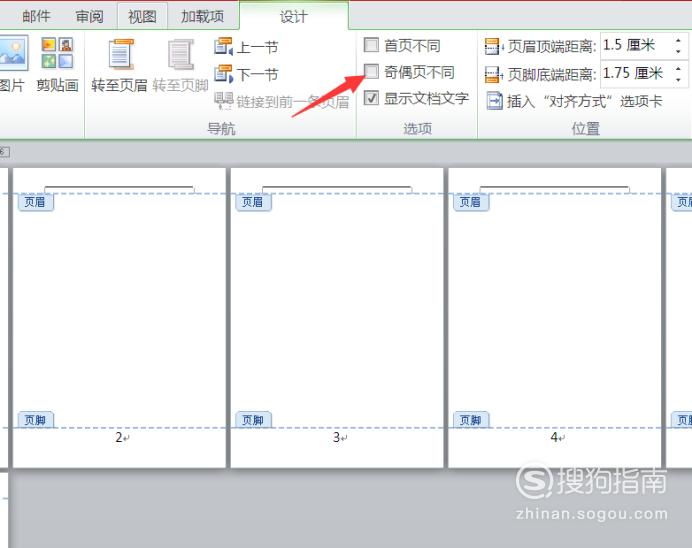Open the 邮件 ribbon tab

click(36, 16)
